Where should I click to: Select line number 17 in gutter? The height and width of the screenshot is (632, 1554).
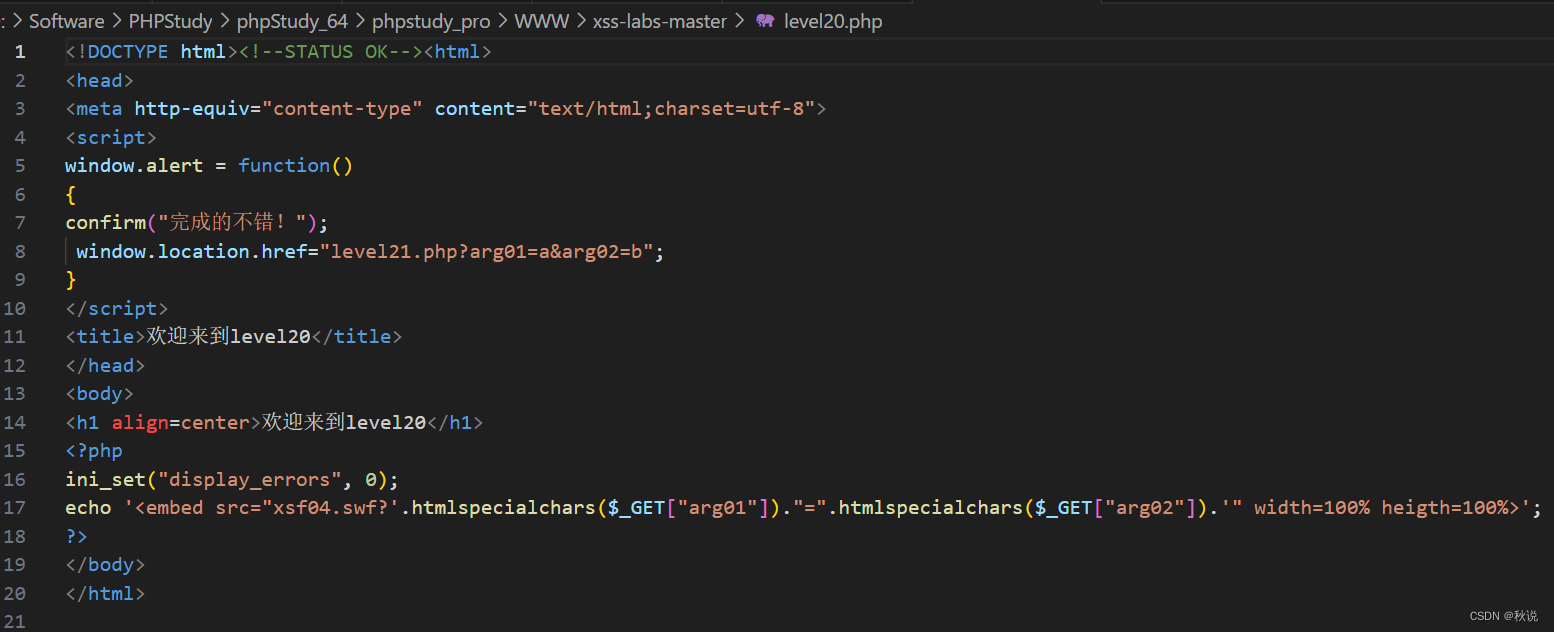coord(14,508)
